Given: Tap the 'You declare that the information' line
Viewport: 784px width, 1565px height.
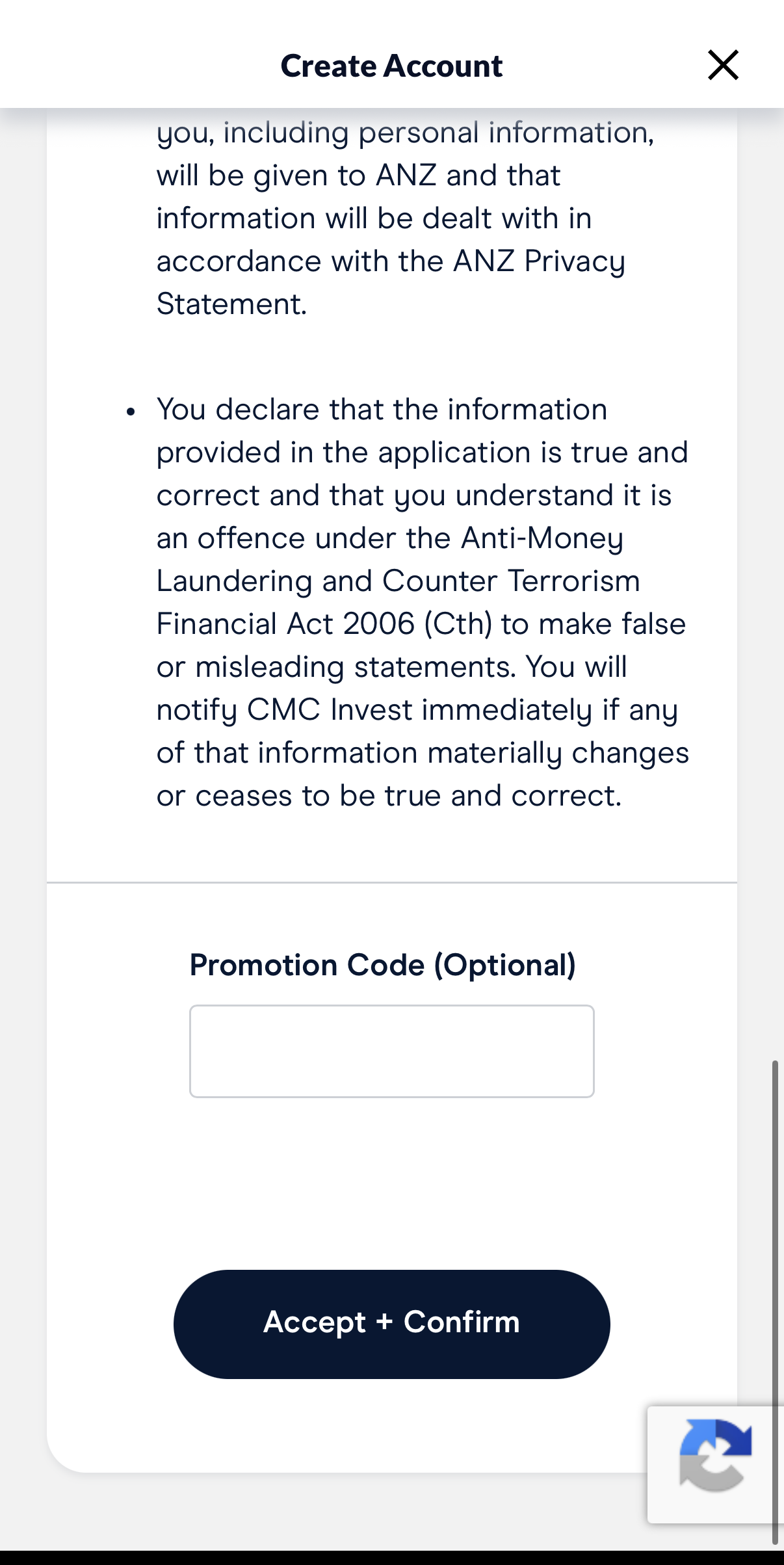Looking at the screenshot, I should tap(382, 410).
